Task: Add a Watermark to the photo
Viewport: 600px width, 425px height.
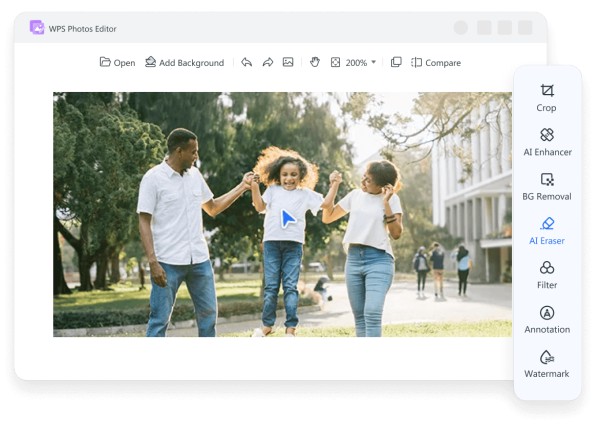Action: pyautogui.click(x=547, y=363)
